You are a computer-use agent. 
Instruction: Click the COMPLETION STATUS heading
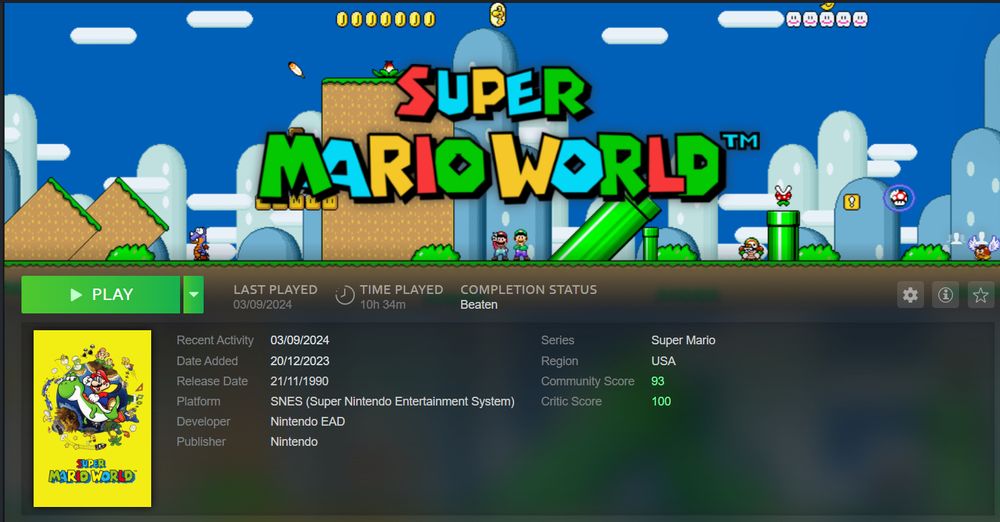(529, 290)
